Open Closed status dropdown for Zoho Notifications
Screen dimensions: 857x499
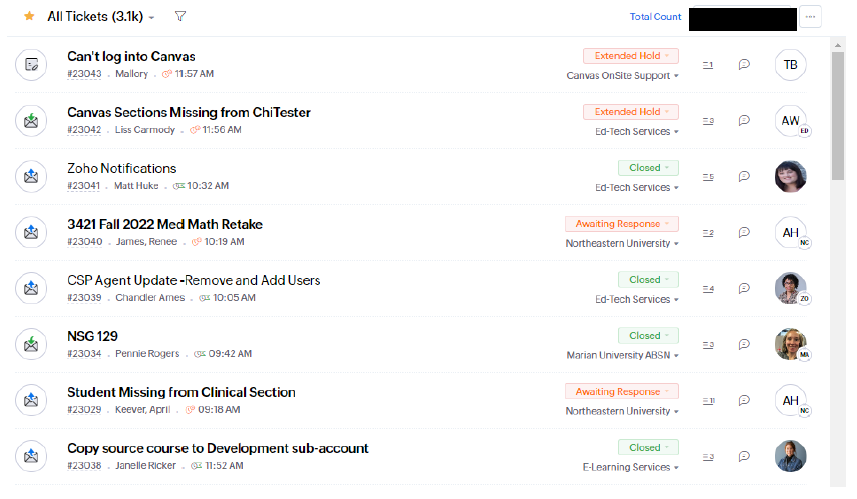coord(648,168)
